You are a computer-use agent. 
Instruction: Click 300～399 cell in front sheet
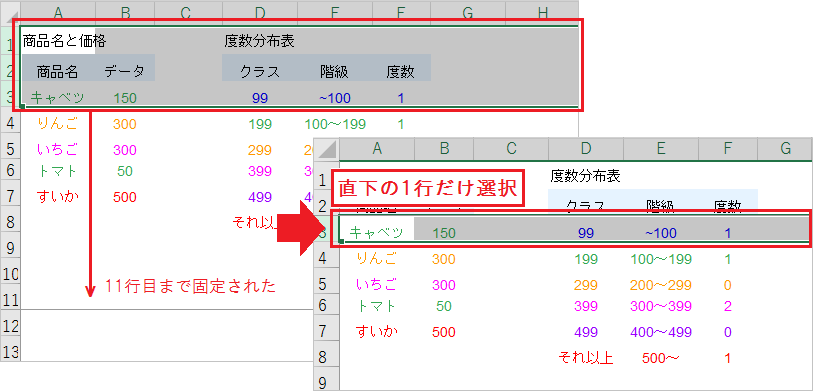tap(661, 306)
